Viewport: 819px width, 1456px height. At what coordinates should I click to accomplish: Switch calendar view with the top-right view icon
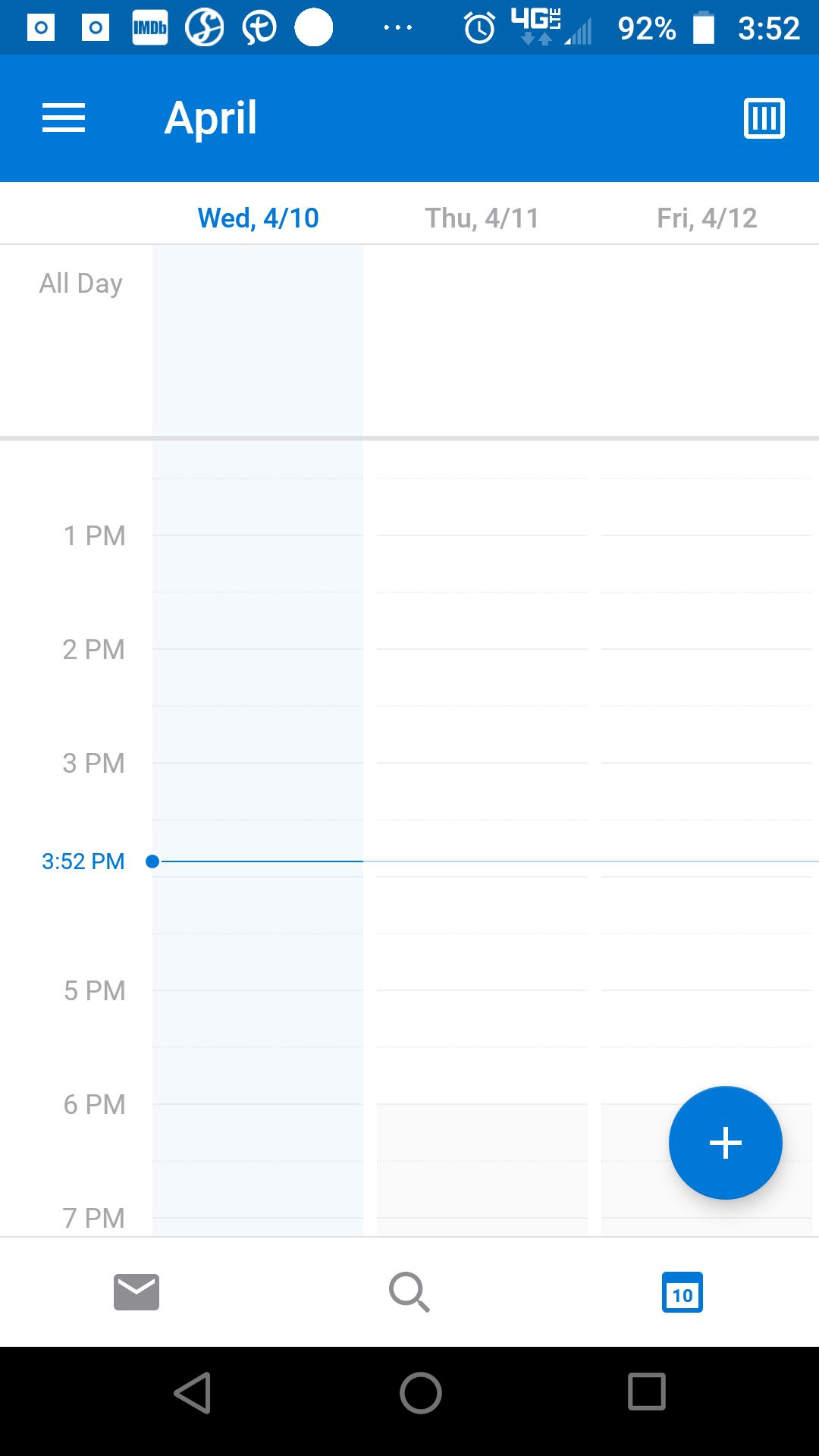pos(764,118)
